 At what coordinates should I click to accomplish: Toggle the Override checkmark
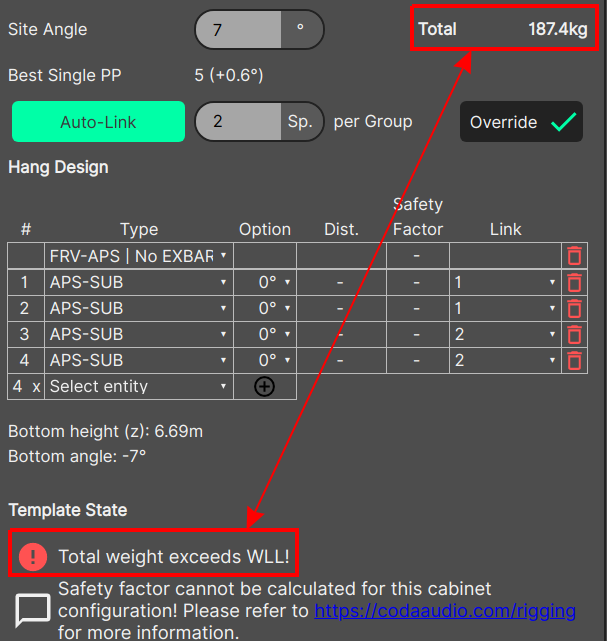tap(521, 122)
